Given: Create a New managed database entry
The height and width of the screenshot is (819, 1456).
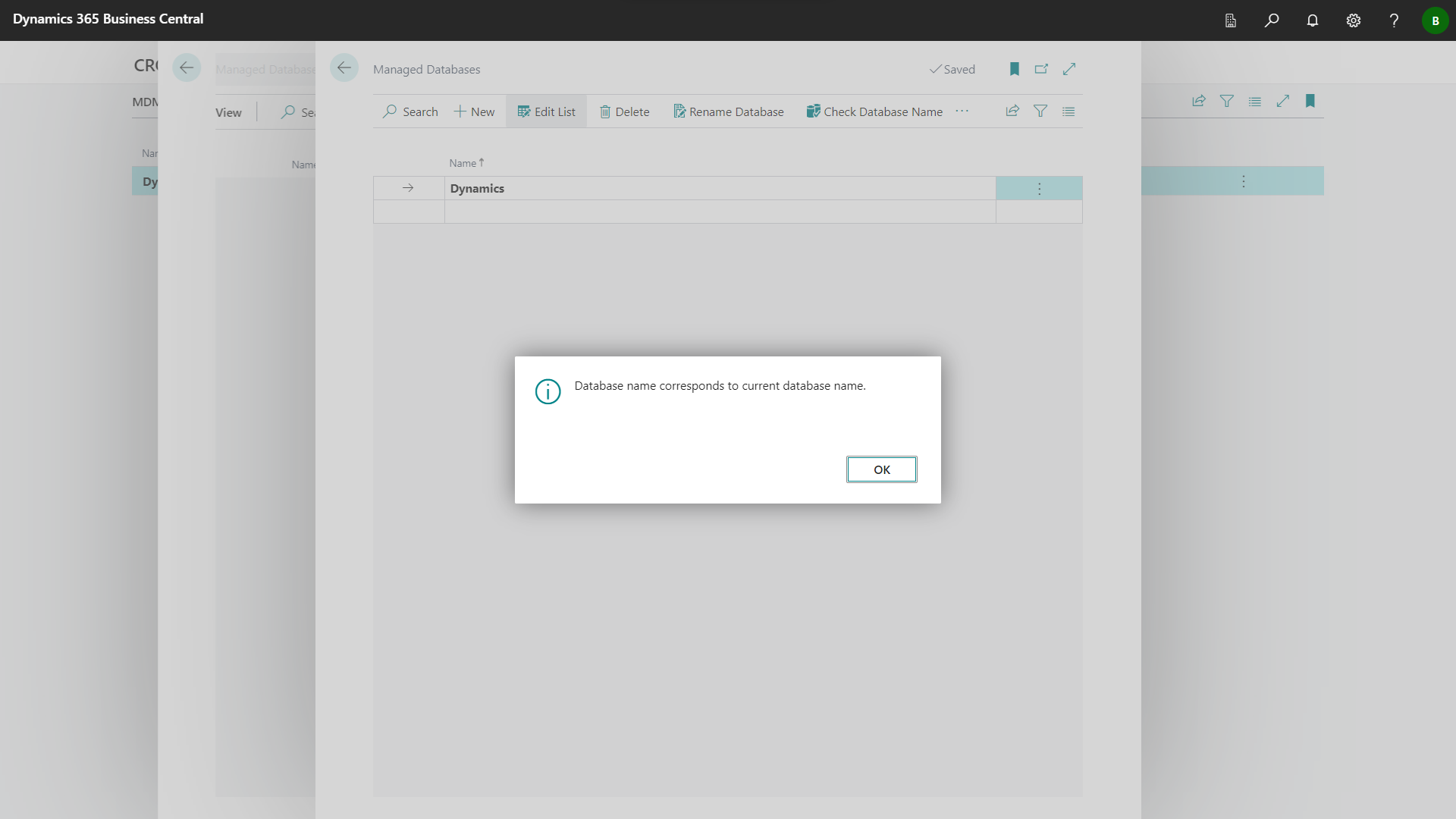Looking at the screenshot, I should [x=474, y=111].
